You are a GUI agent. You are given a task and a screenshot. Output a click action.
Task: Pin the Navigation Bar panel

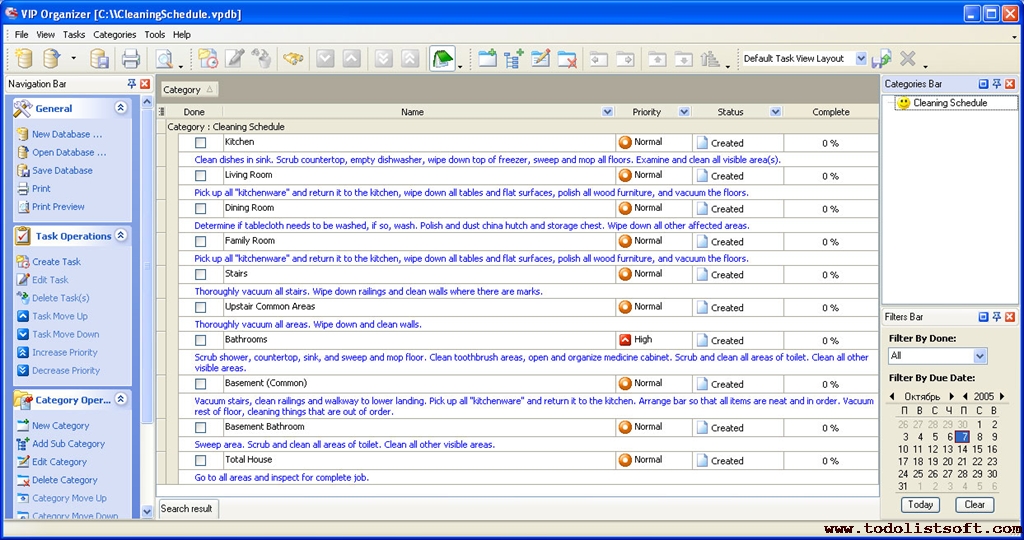point(132,84)
